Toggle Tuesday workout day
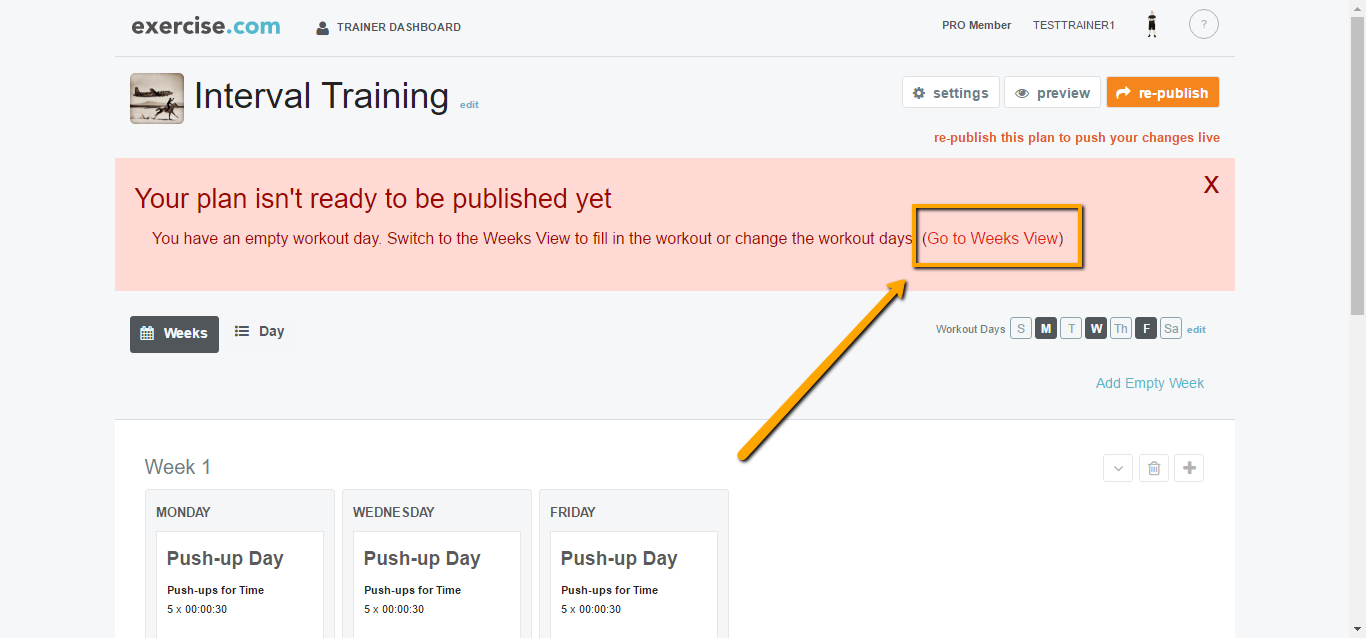 pyautogui.click(x=1071, y=328)
